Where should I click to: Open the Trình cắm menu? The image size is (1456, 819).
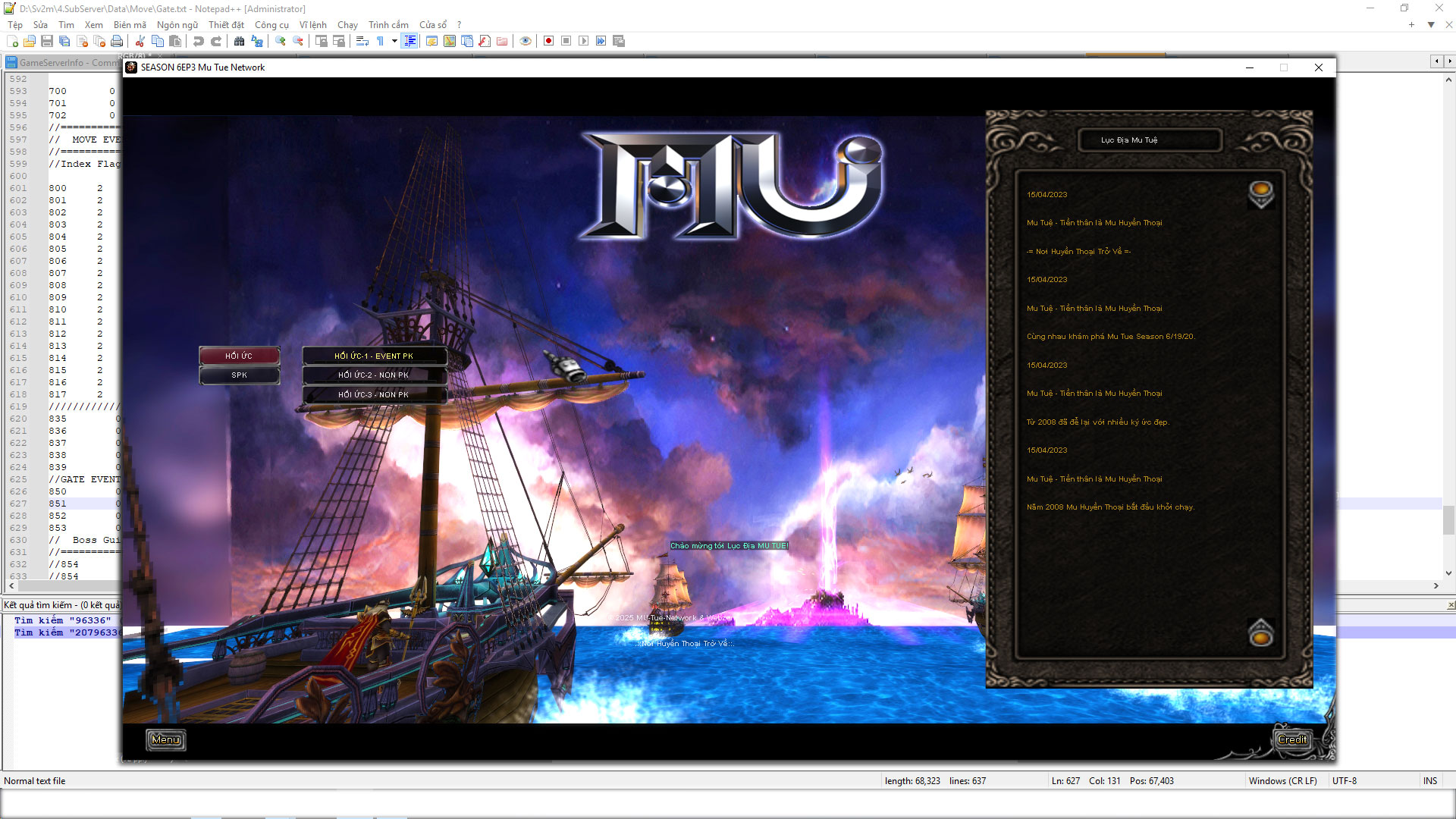tap(388, 25)
